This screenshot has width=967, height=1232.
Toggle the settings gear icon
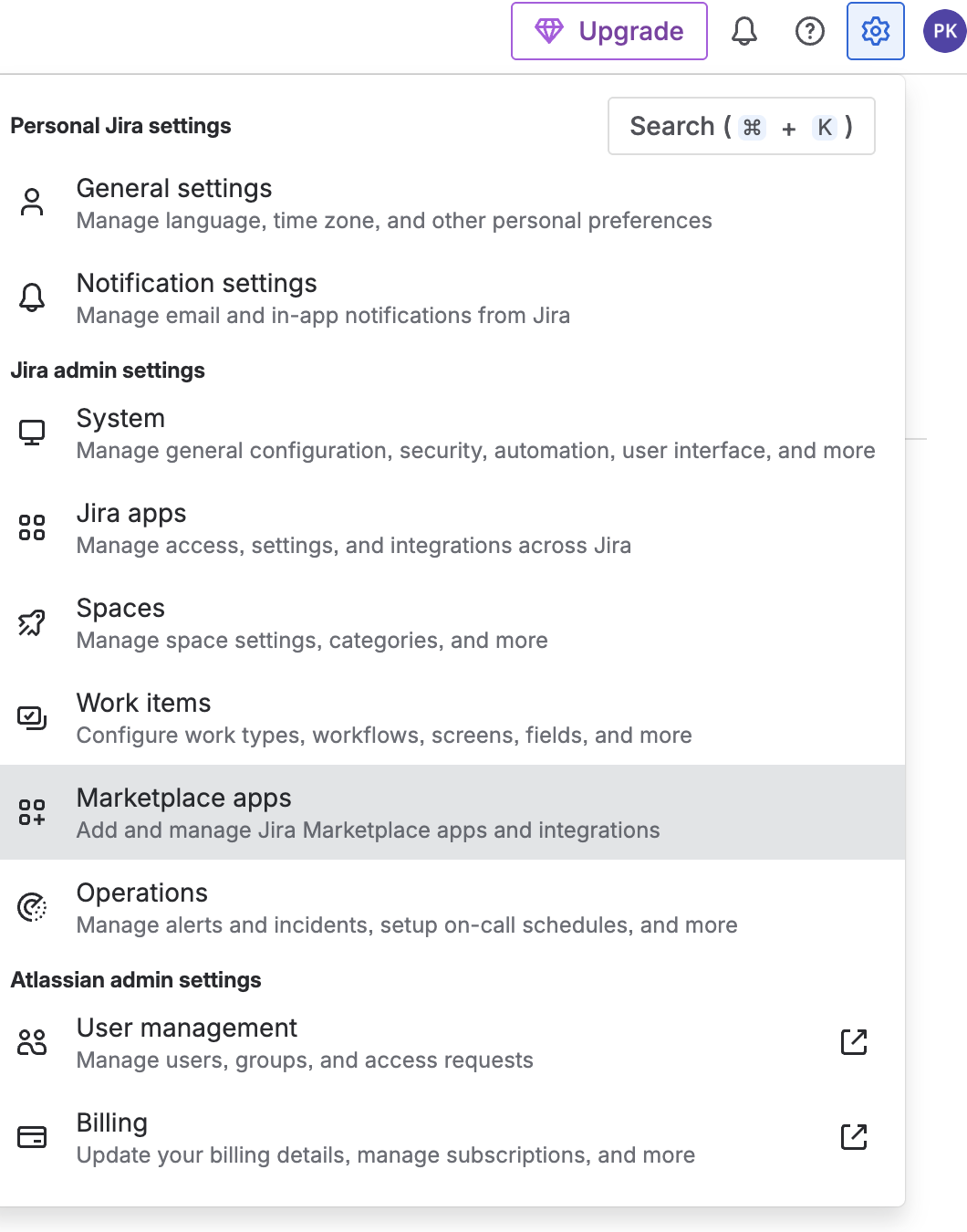(x=876, y=31)
